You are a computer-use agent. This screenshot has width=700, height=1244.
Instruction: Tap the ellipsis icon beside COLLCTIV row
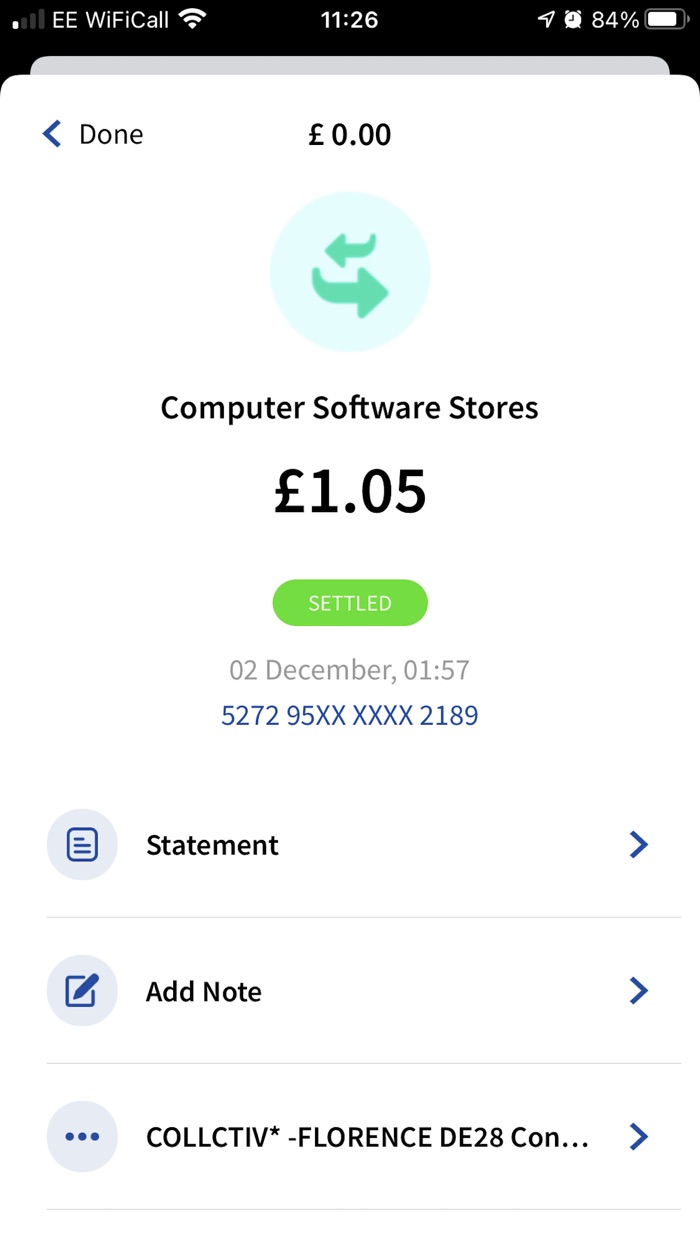tap(82, 1136)
